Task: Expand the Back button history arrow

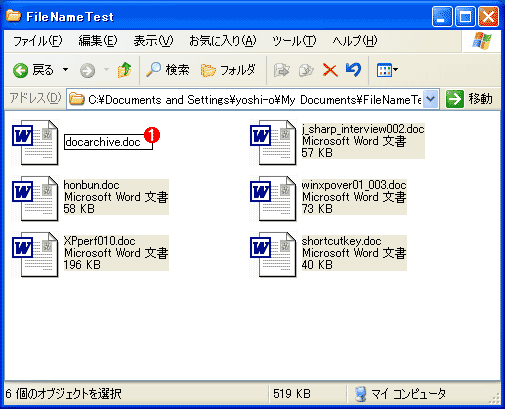Action: pos(65,70)
